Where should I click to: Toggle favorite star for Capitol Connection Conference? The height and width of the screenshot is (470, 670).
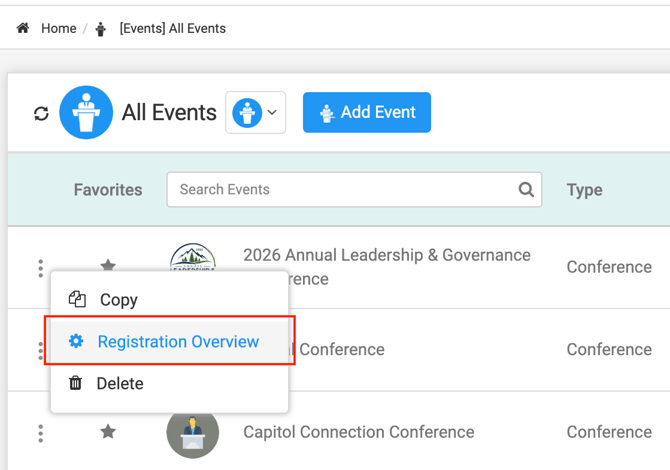[108, 432]
